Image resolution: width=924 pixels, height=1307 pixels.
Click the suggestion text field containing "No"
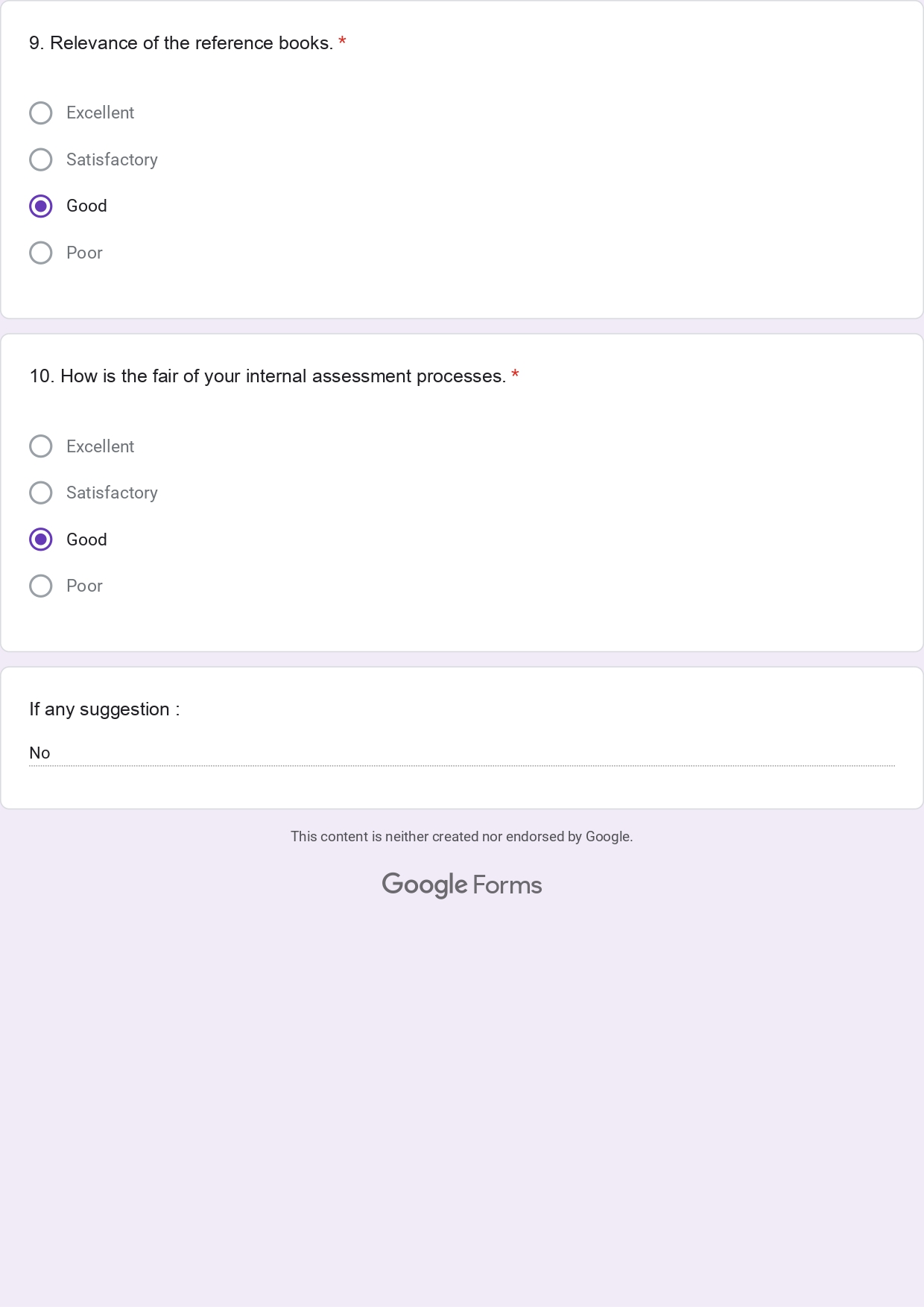pos(461,753)
